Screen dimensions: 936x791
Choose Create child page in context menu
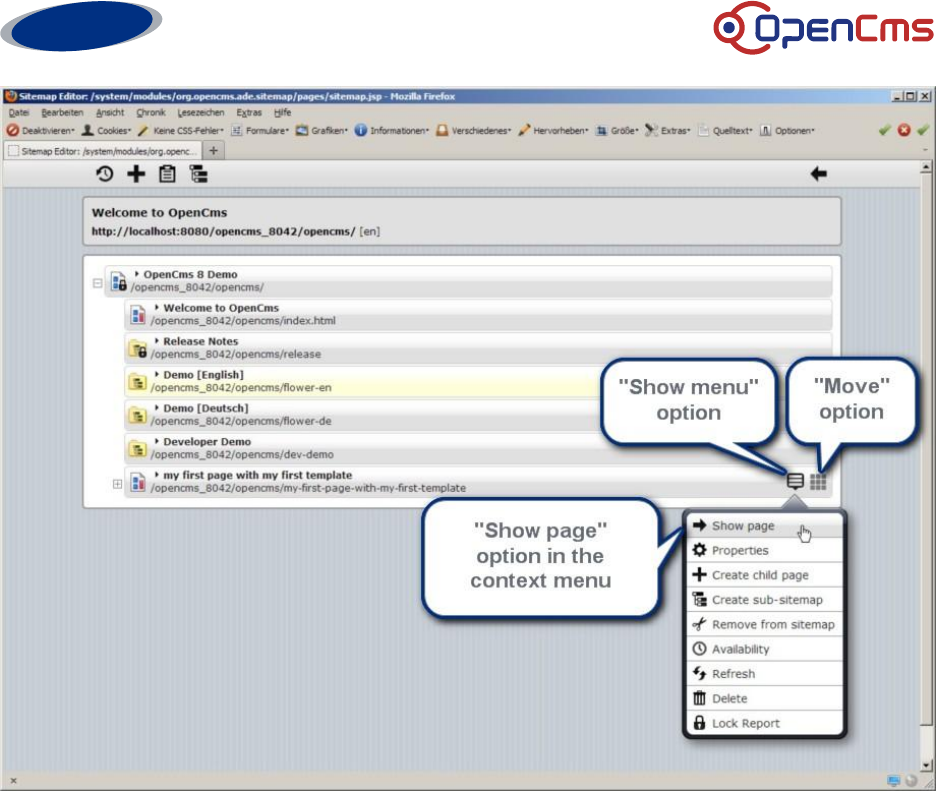click(765, 575)
